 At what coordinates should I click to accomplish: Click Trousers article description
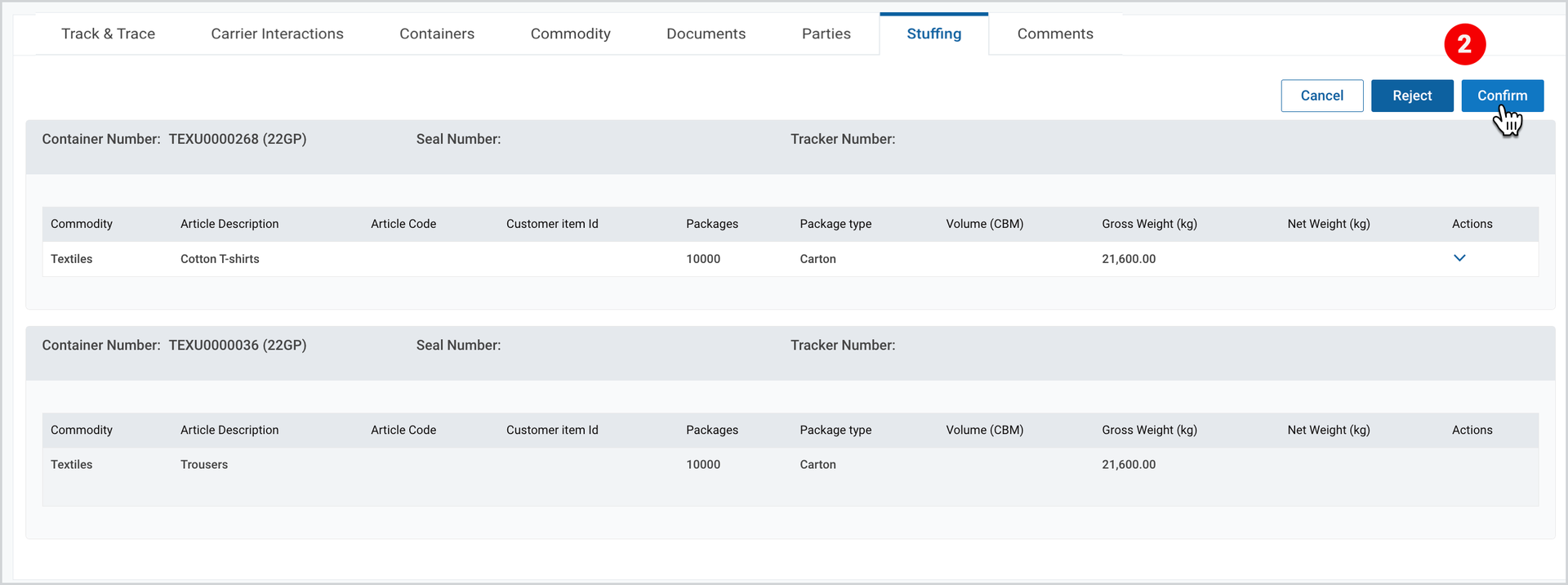tap(204, 464)
